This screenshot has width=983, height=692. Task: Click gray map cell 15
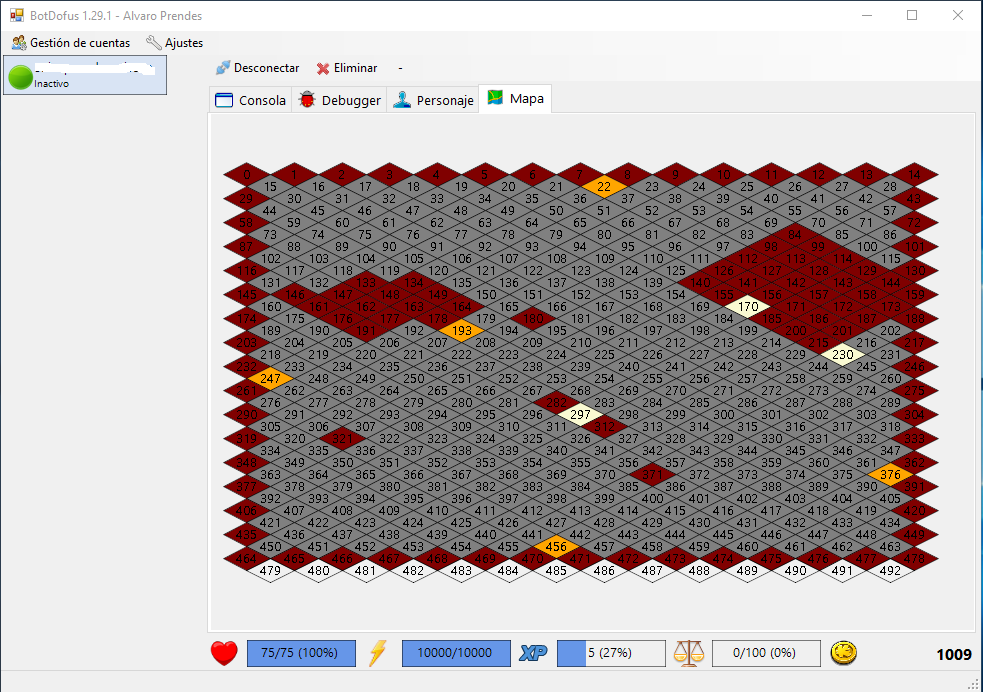pos(270,186)
